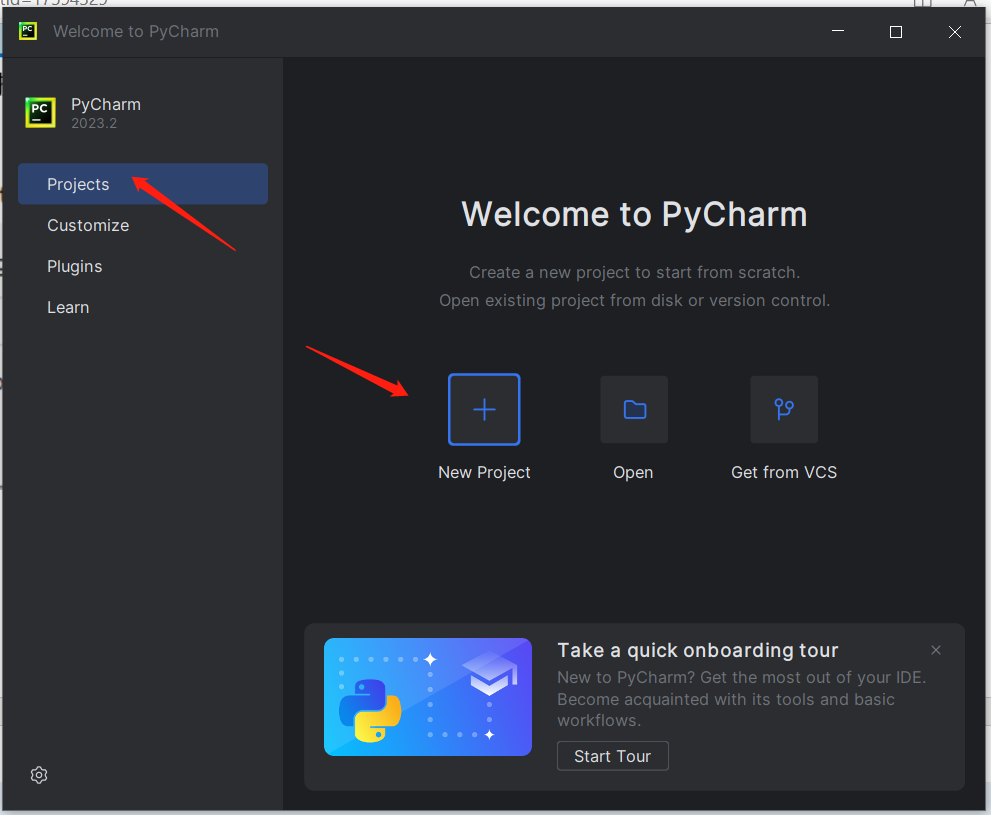
Task: Click the PyCharm 2023.2 logo in sidebar
Action: click(x=40, y=112)
